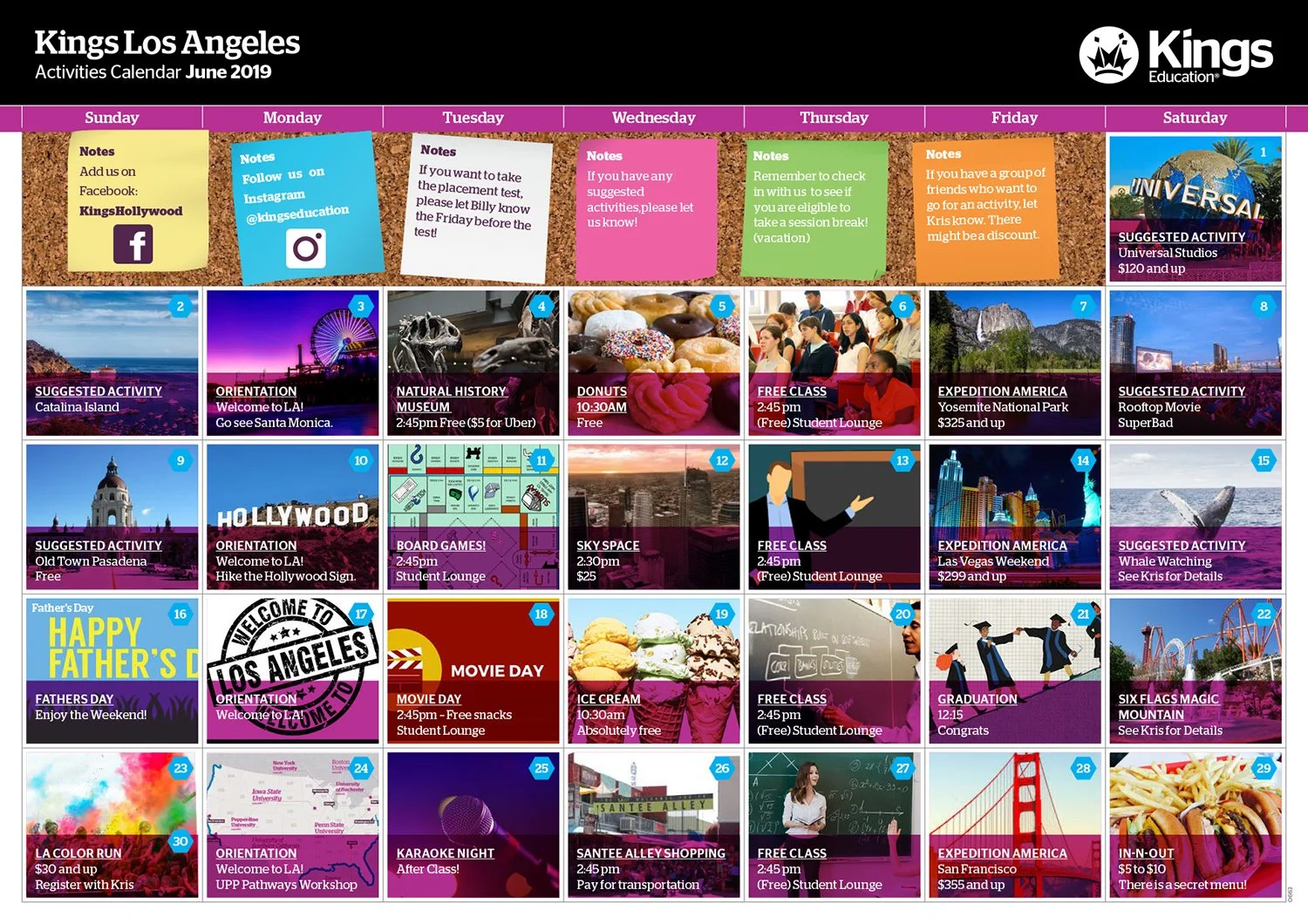Select the Thursday column header

pos(834,118)
